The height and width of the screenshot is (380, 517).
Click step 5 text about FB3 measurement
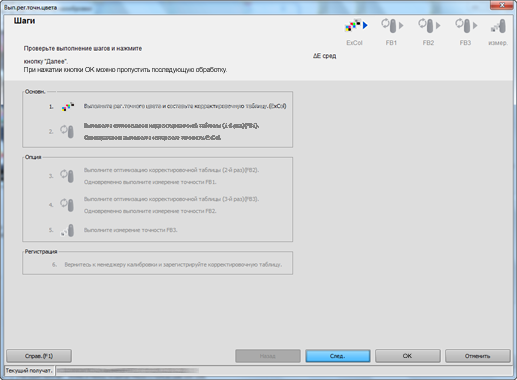pyautogui.click(x=130, y=230)
